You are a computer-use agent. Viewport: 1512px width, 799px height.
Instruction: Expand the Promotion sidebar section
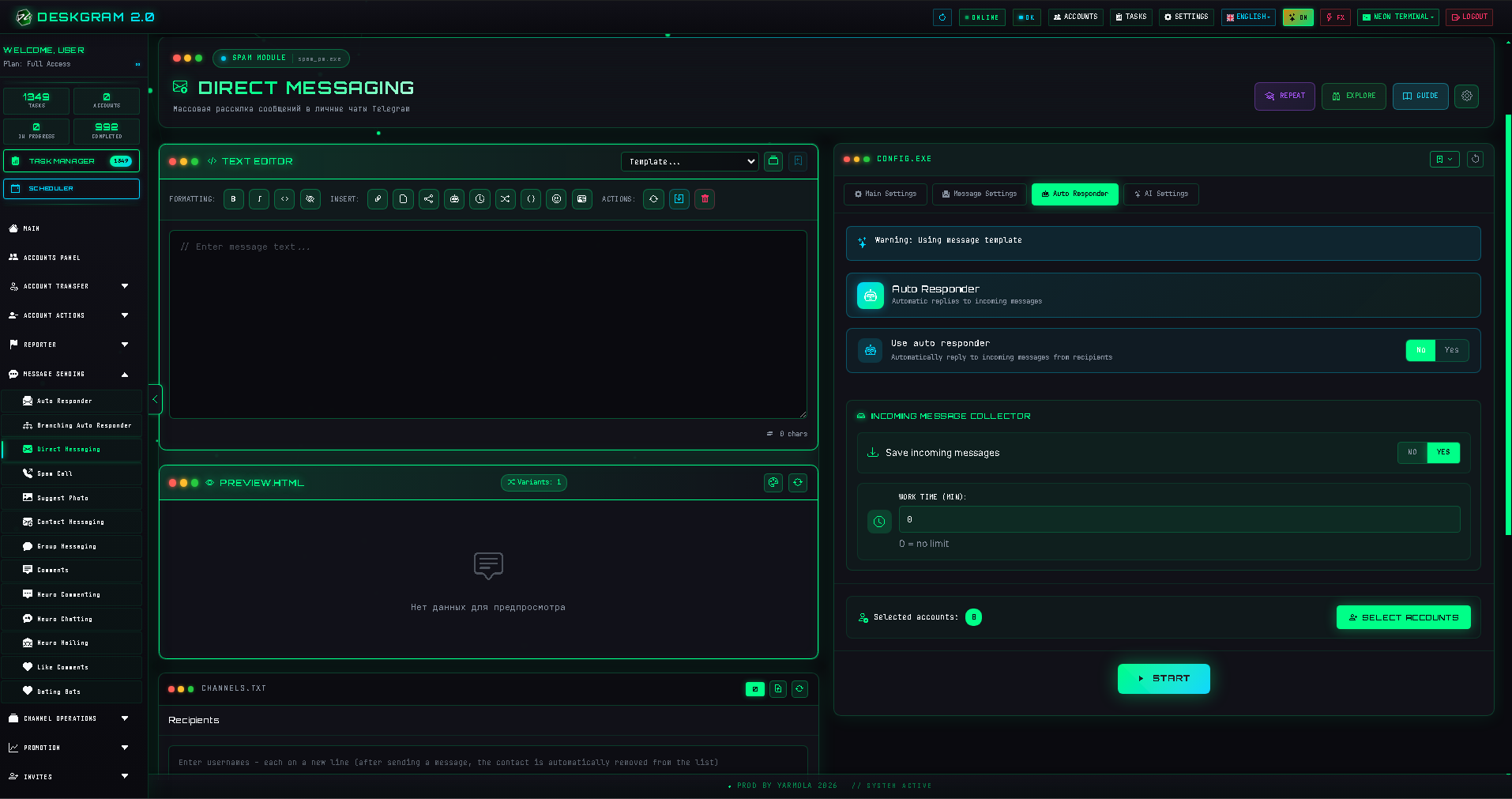point(71,748)
